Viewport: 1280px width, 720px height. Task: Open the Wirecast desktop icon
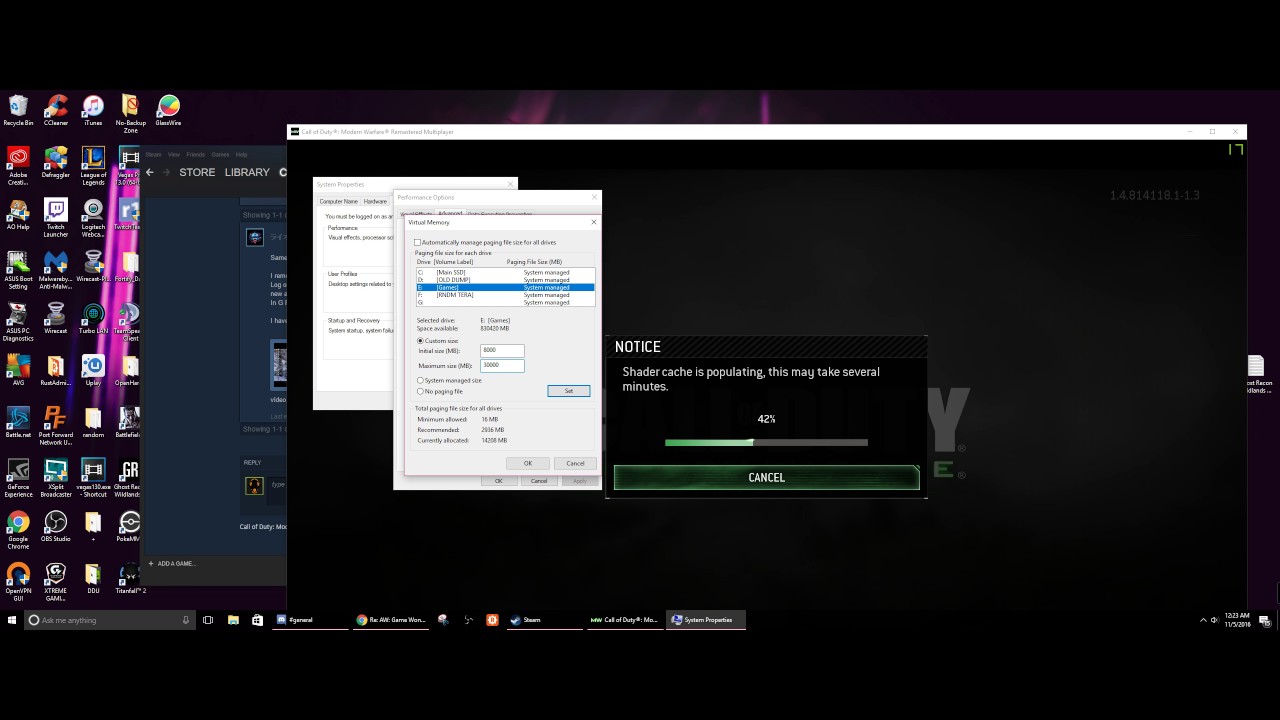[x=56, y=319]
